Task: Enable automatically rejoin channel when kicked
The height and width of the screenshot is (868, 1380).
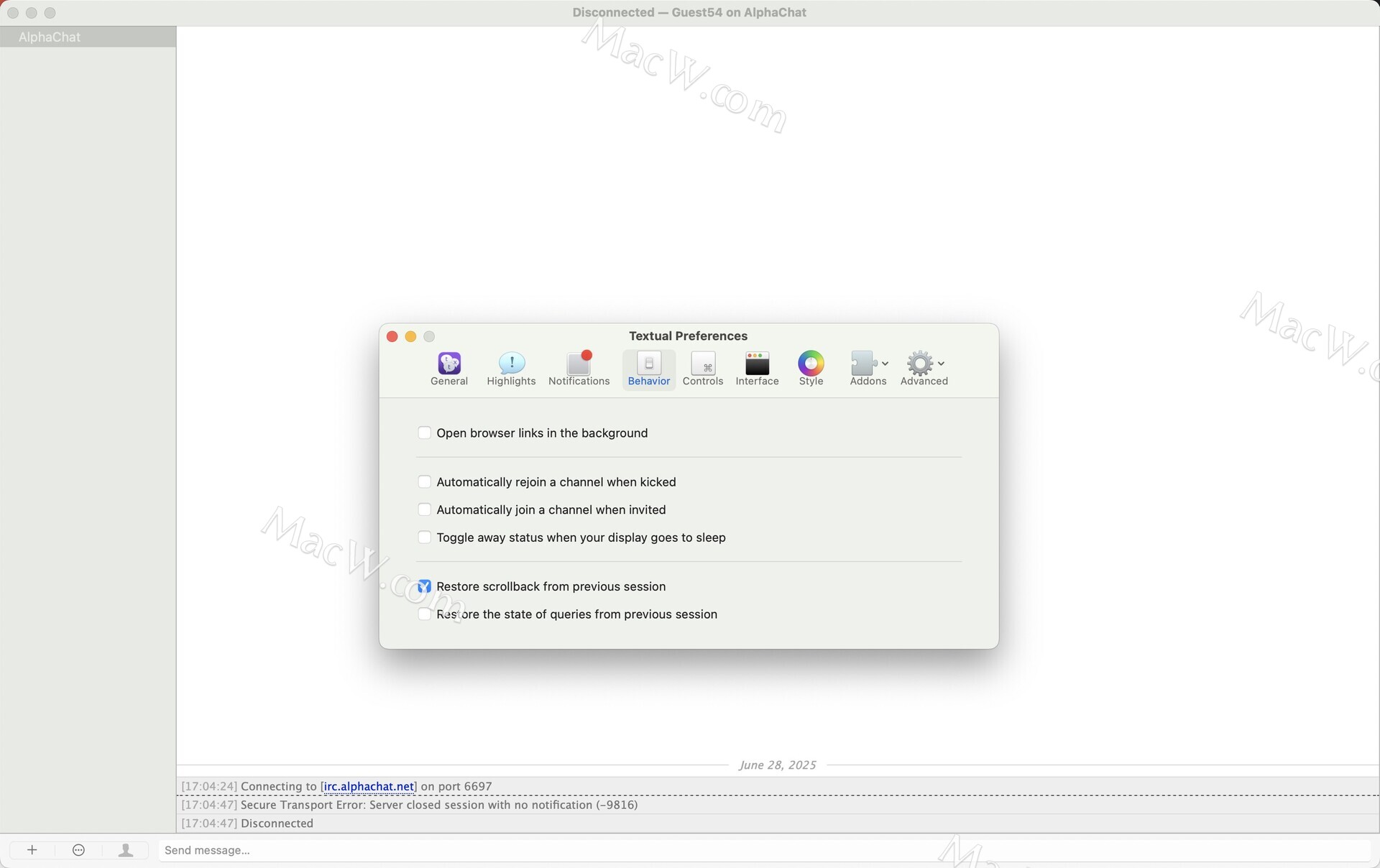Action: 424,481
